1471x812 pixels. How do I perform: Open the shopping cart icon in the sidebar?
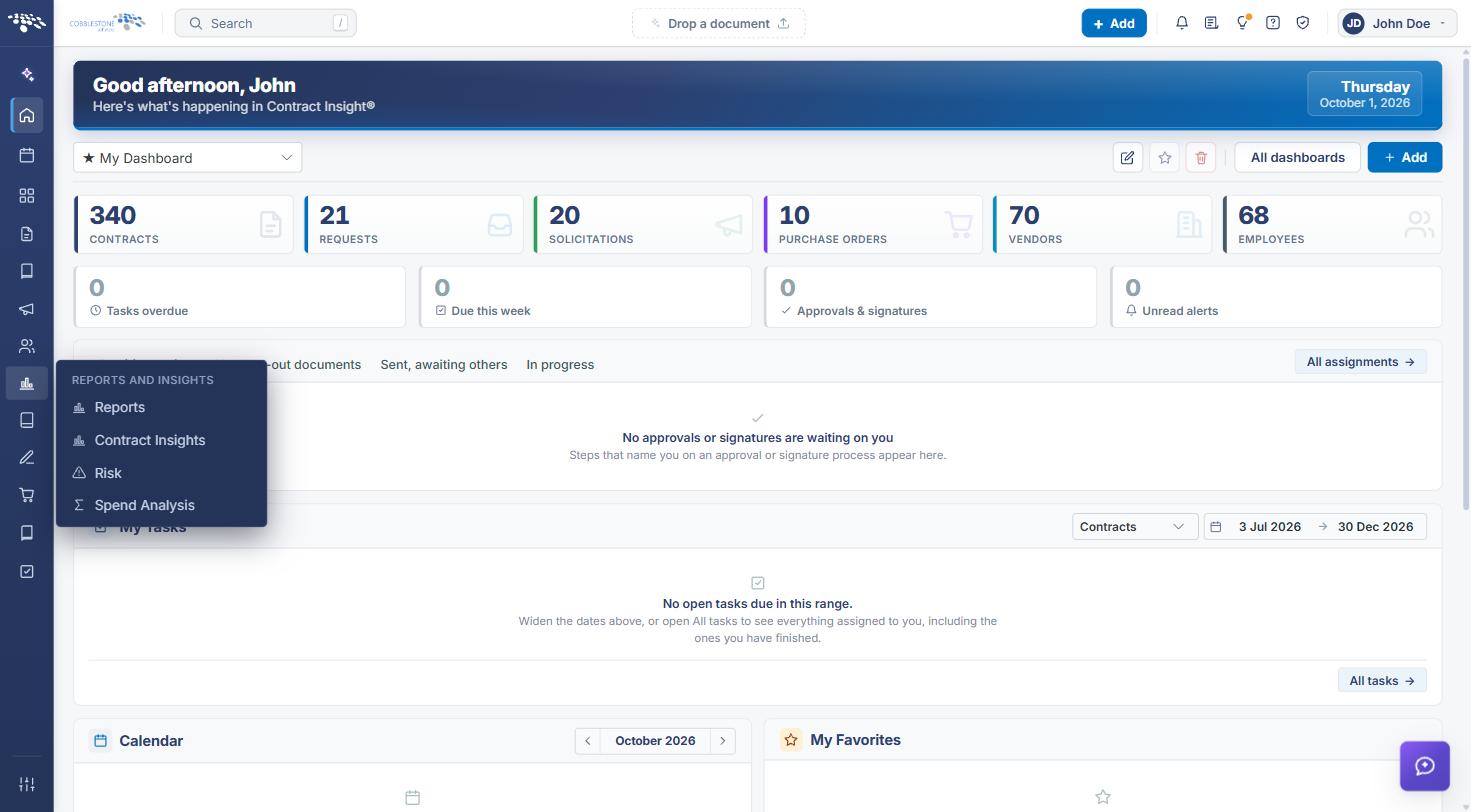tap(27, 495)
